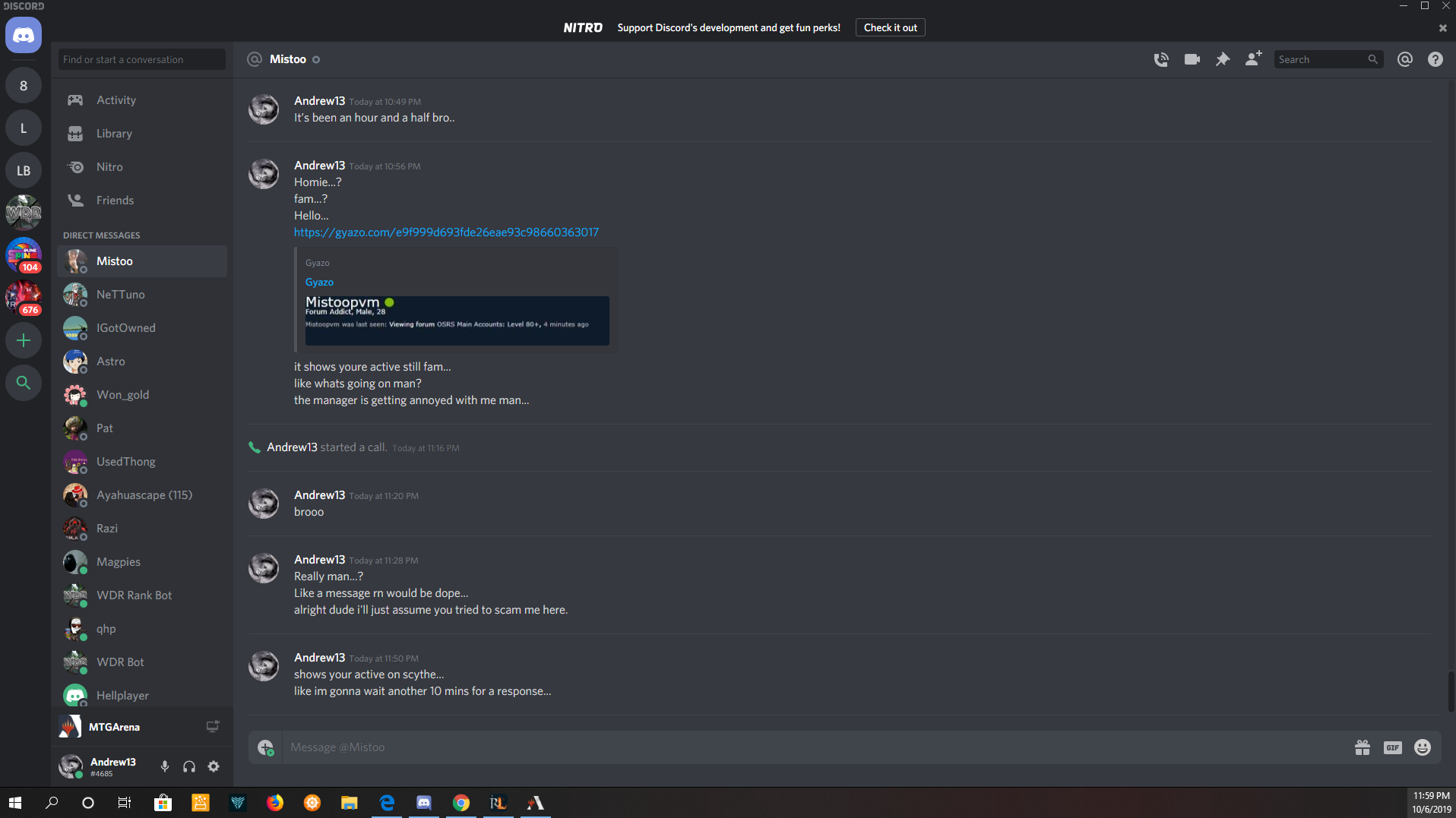Open the server with 104 notifications

24,255
